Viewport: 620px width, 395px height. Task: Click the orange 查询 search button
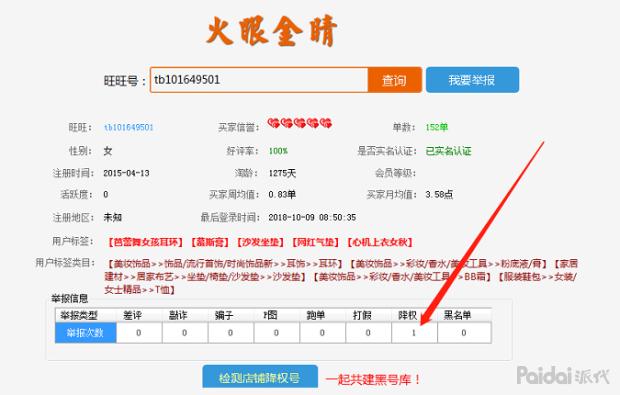tap(394, 80)
